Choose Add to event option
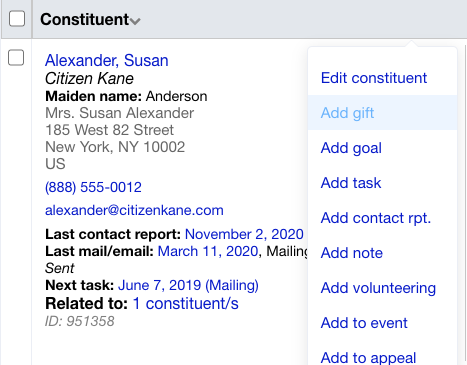 click(x=364, y=323)
